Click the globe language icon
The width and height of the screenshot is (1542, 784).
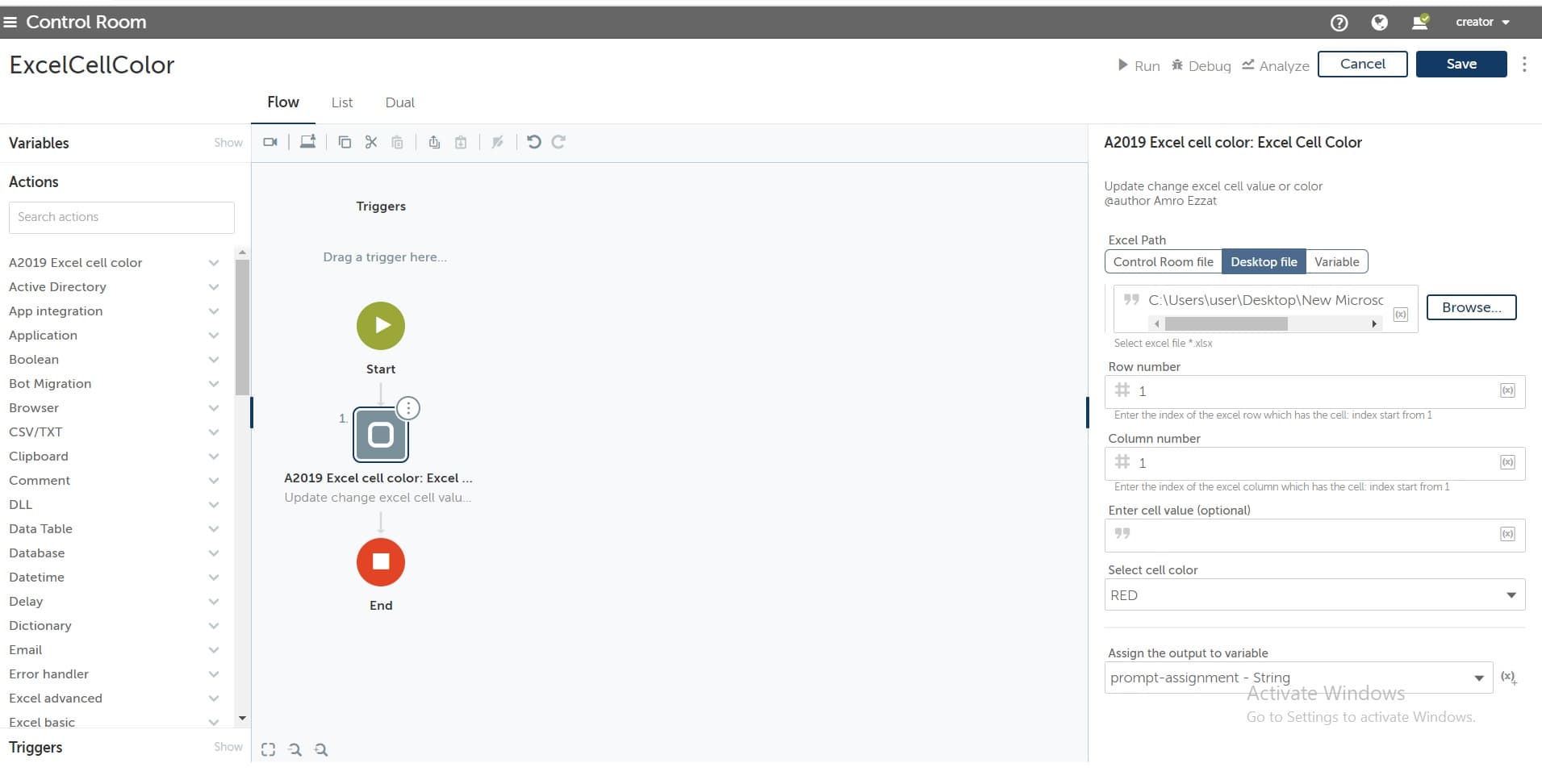click(1380, 23)
